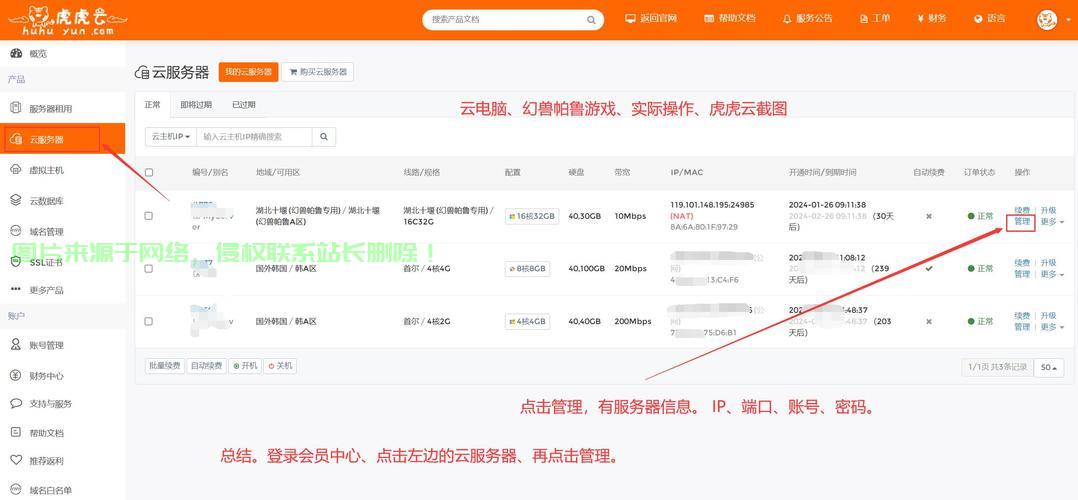Screen dimensions: 1078x500
Task: Click 升级 for the 湖北十堰 server
Action: coord(1048,210)
